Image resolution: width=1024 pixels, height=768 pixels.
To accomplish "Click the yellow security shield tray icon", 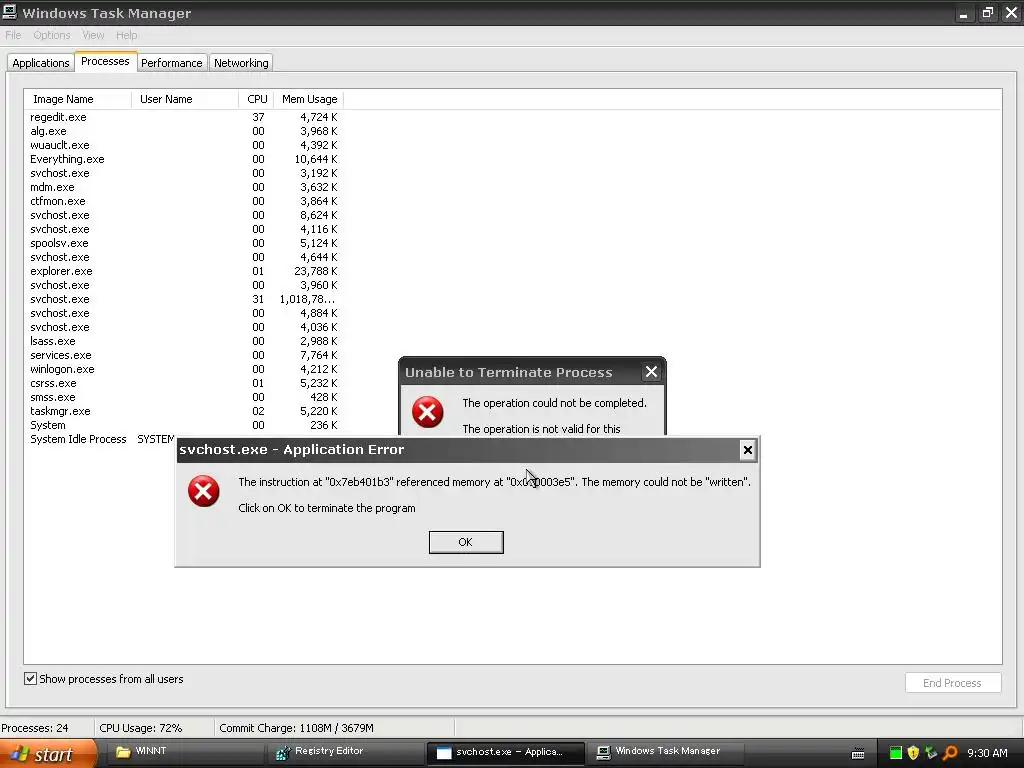I will tap(913, 753).
